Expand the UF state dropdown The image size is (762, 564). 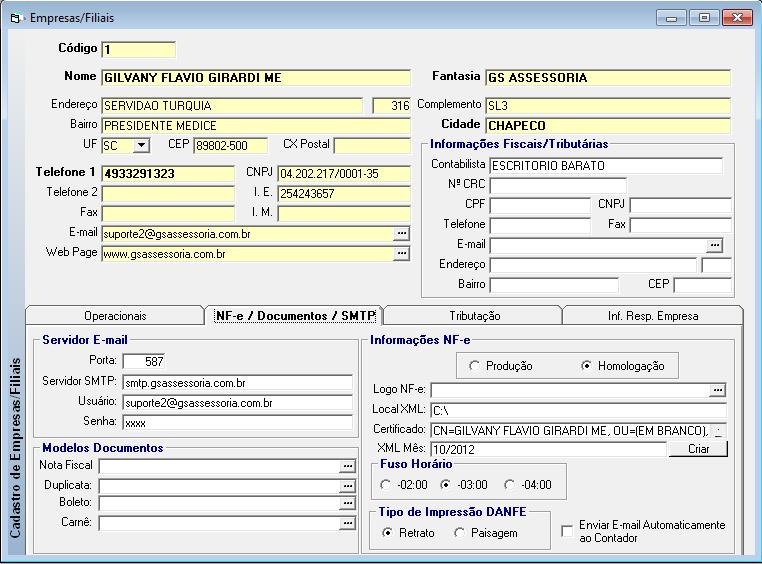click(141, 146)
